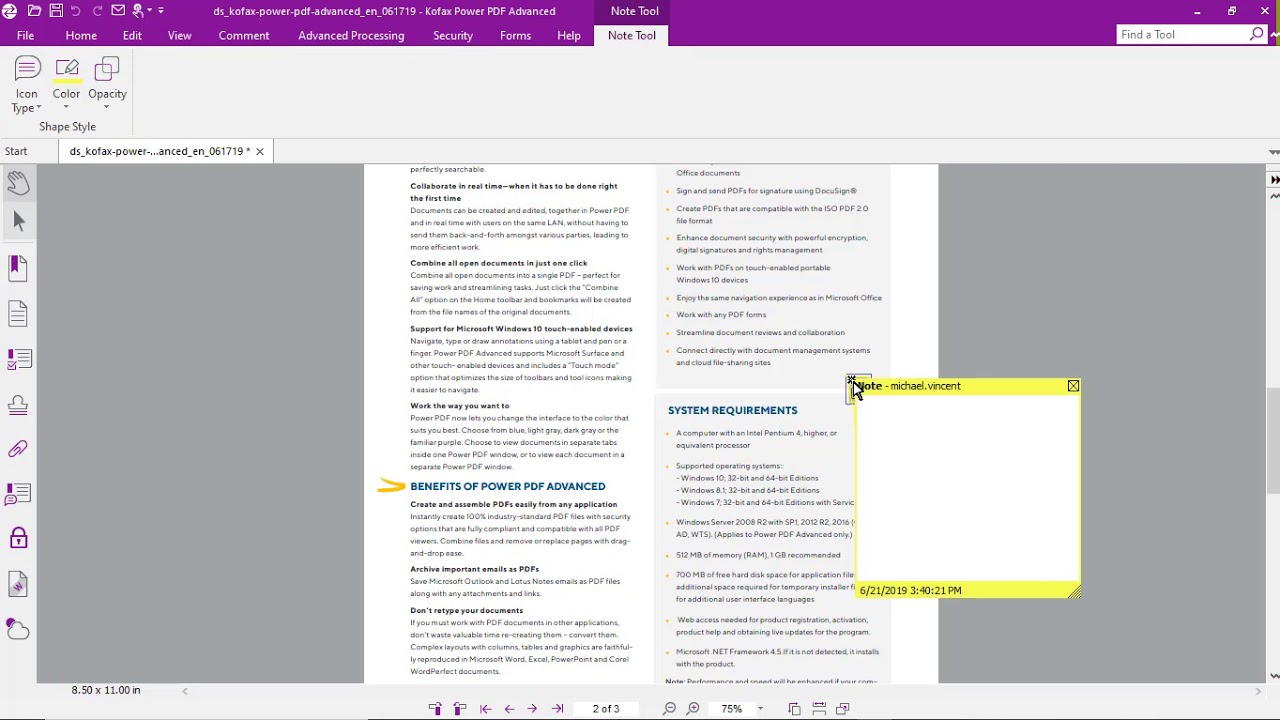Image resolution: width=1280 pixels, height=720 pixels.
Task: Switch to the Start document tab
Action: (16, 151)
